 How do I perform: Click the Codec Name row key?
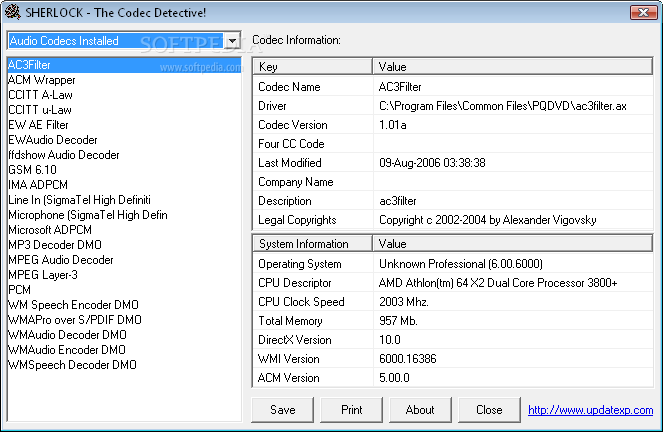[x=289, y=87]
